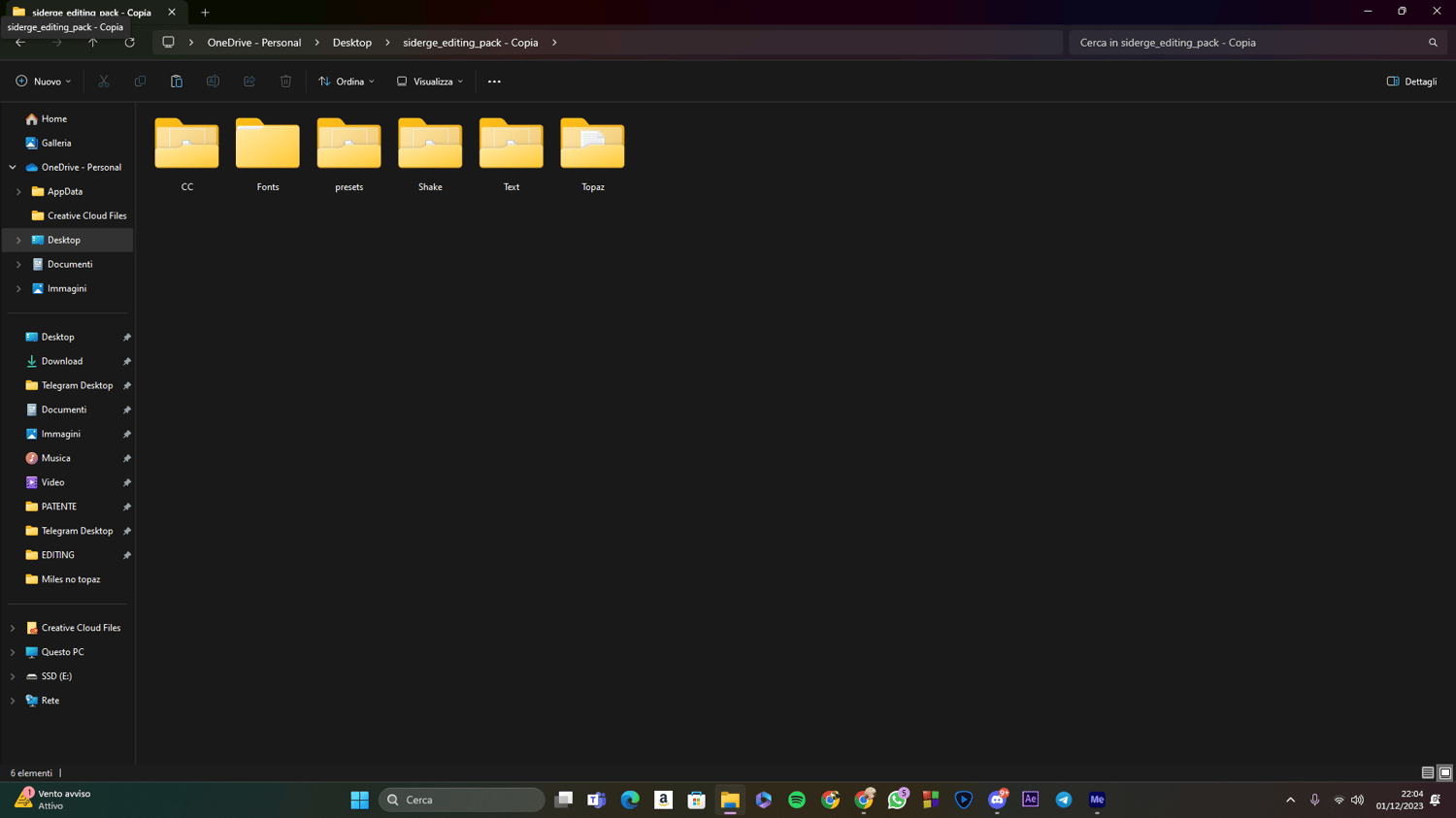Open Spotify from the taskbar
1456x818 pixels.
(x=797, y=800)
